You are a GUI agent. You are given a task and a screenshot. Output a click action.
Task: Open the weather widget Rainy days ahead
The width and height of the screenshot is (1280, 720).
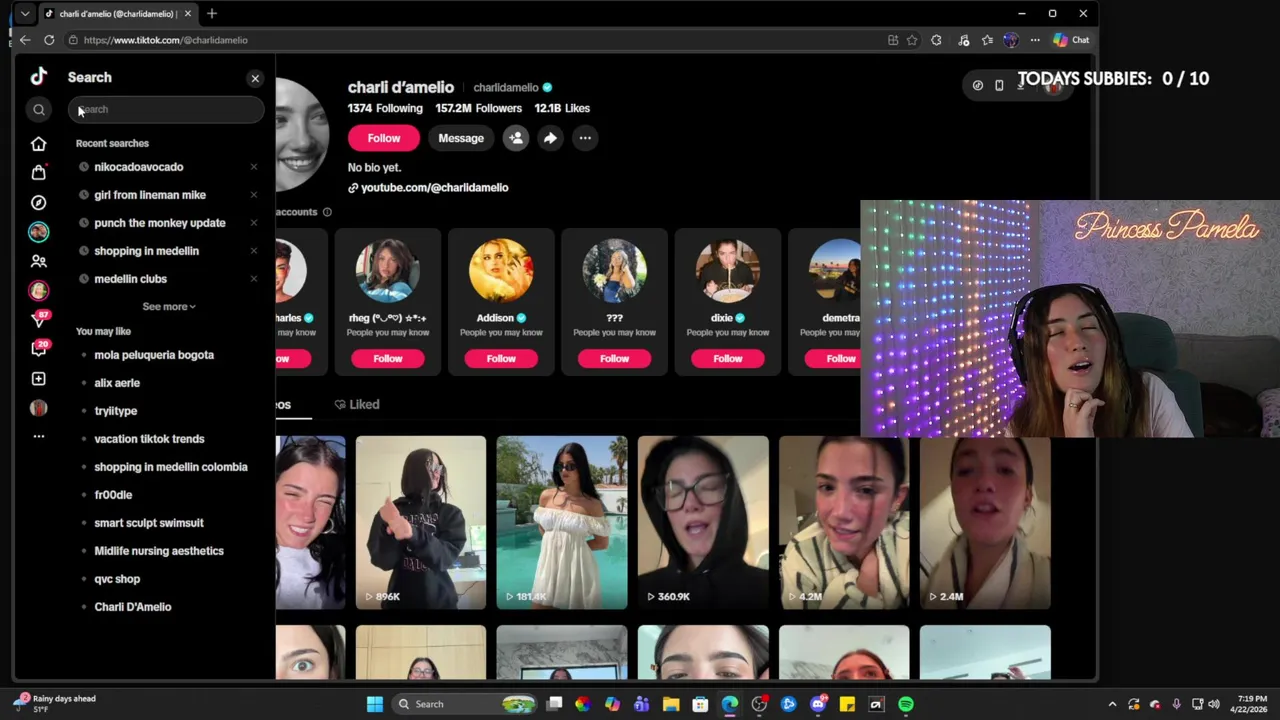pyautogui.click(x=55, y=703)
